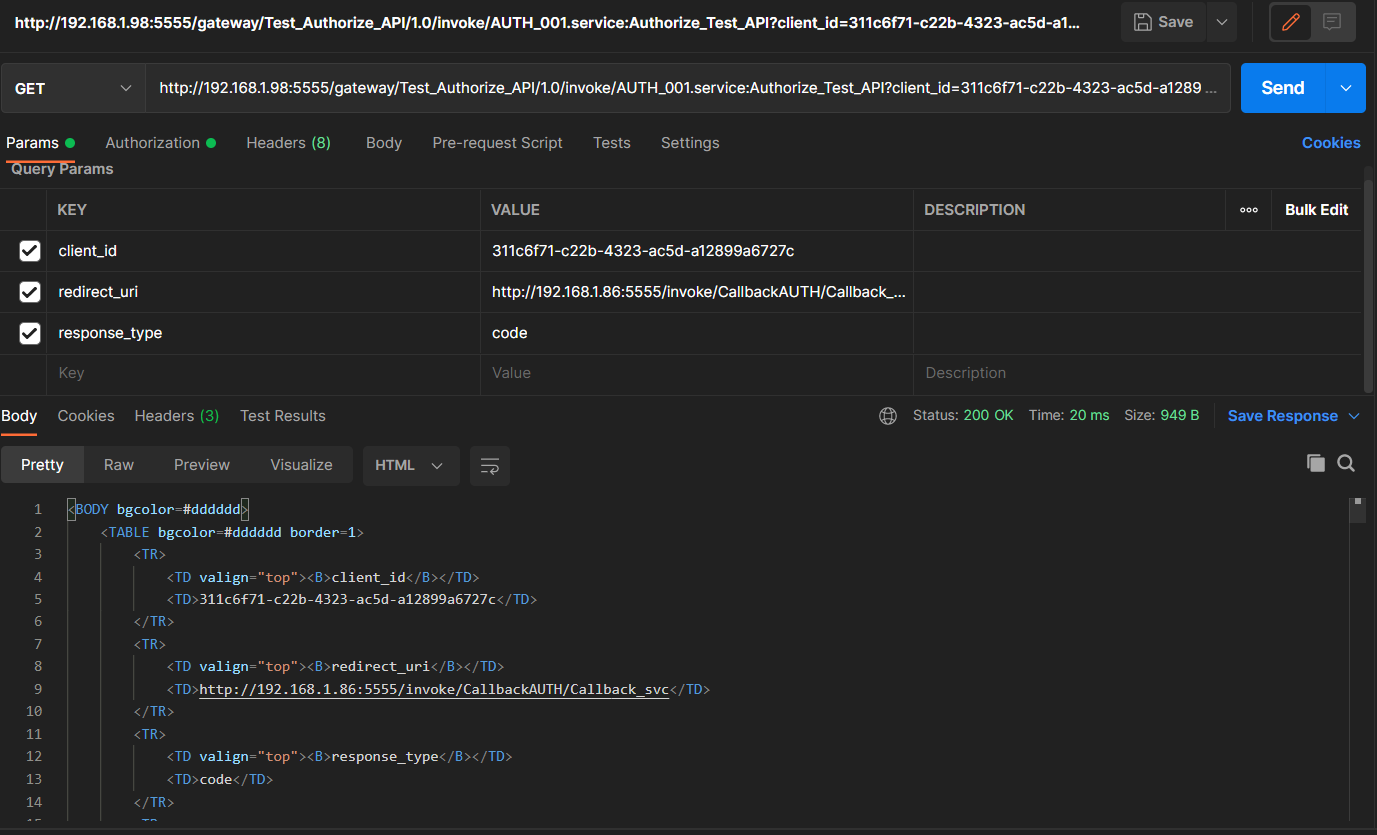Image resolution: width=1377 pixels, height=835 pixels.
Task: Open the comments icon panel
Action: tap(1332, 22)
